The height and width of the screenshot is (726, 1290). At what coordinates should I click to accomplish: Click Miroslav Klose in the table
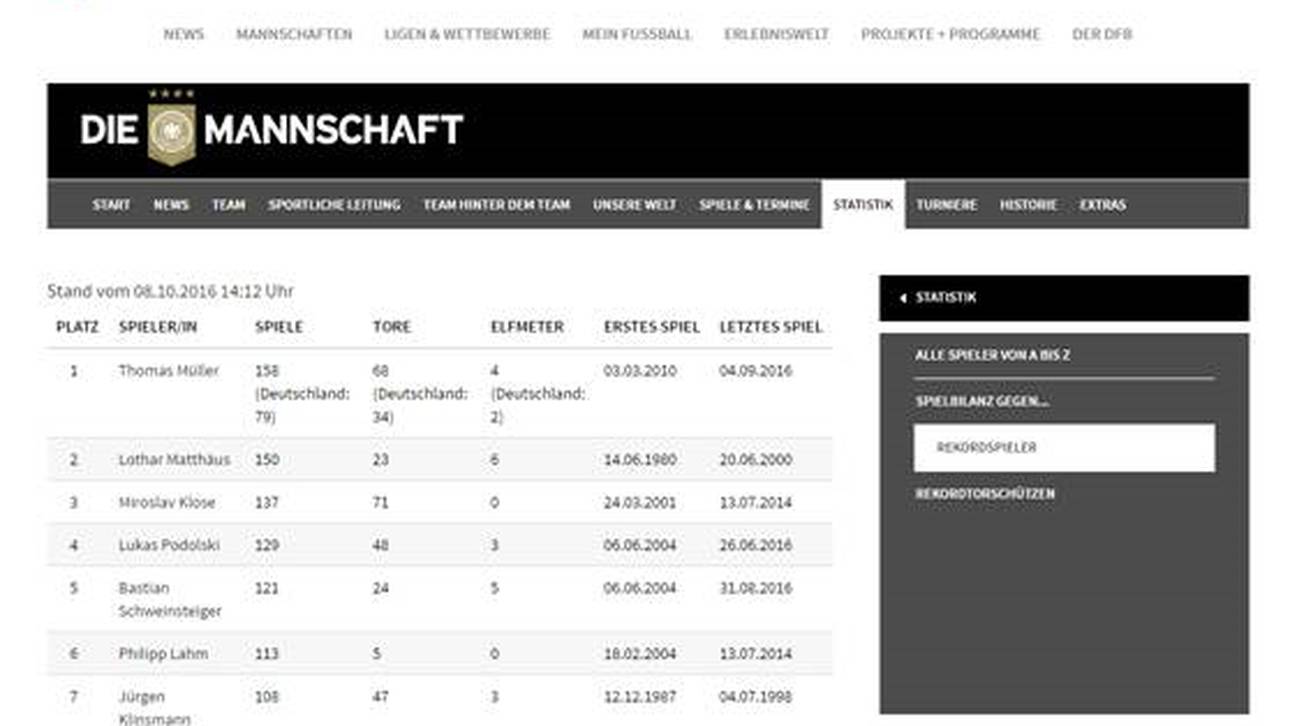(x=166, y=503)
